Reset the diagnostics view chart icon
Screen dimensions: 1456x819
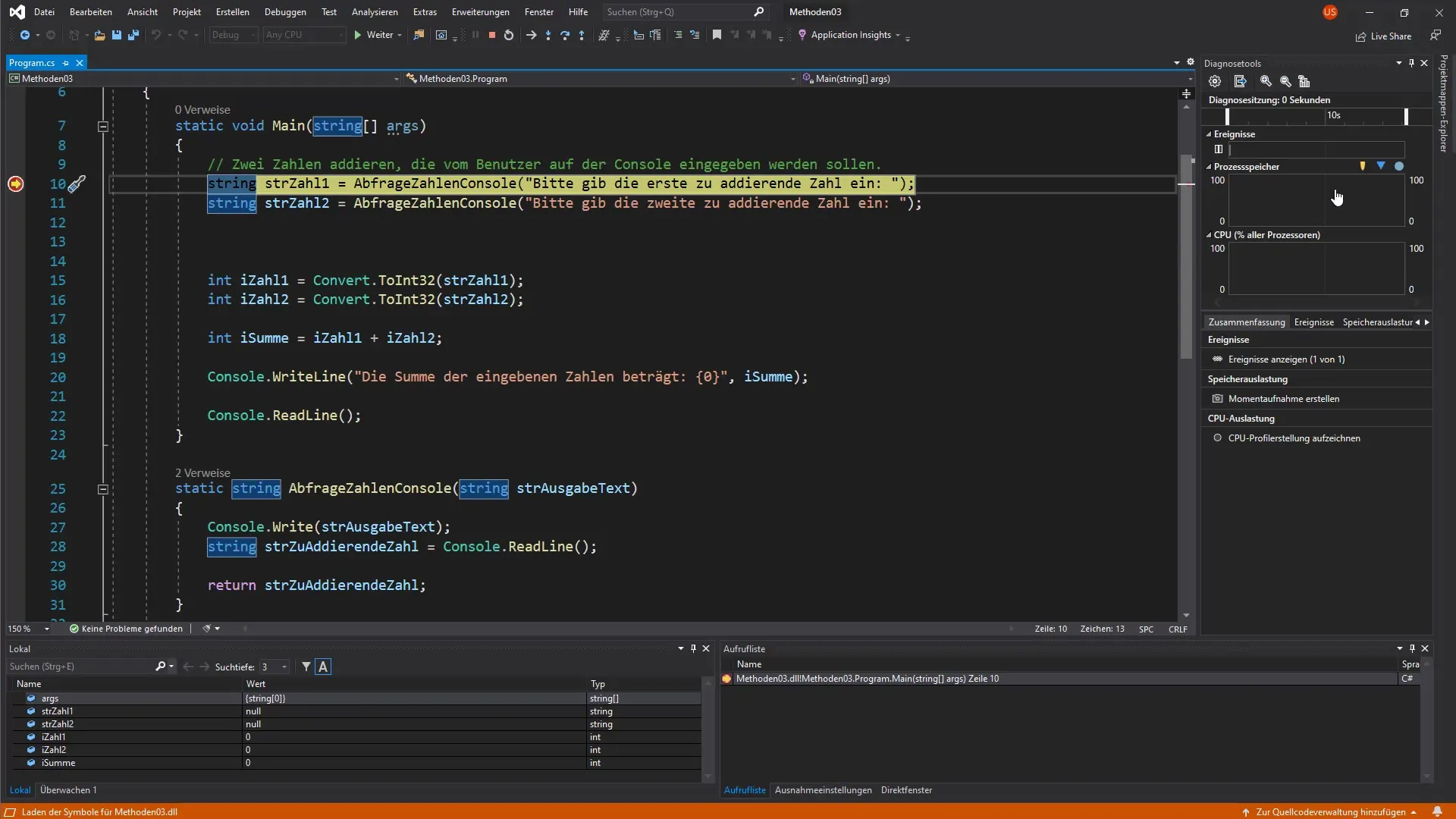point(1304,81)
